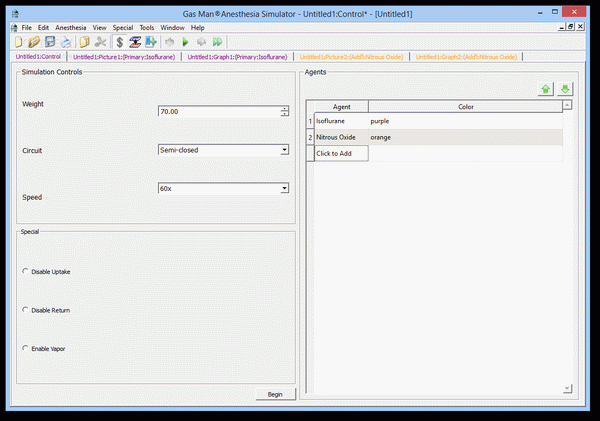Image resolution: width=600 pixels, height=421 pixels.
Task: Open the Speed dropdown showing 60x
Action: click(x=284, y=188)
